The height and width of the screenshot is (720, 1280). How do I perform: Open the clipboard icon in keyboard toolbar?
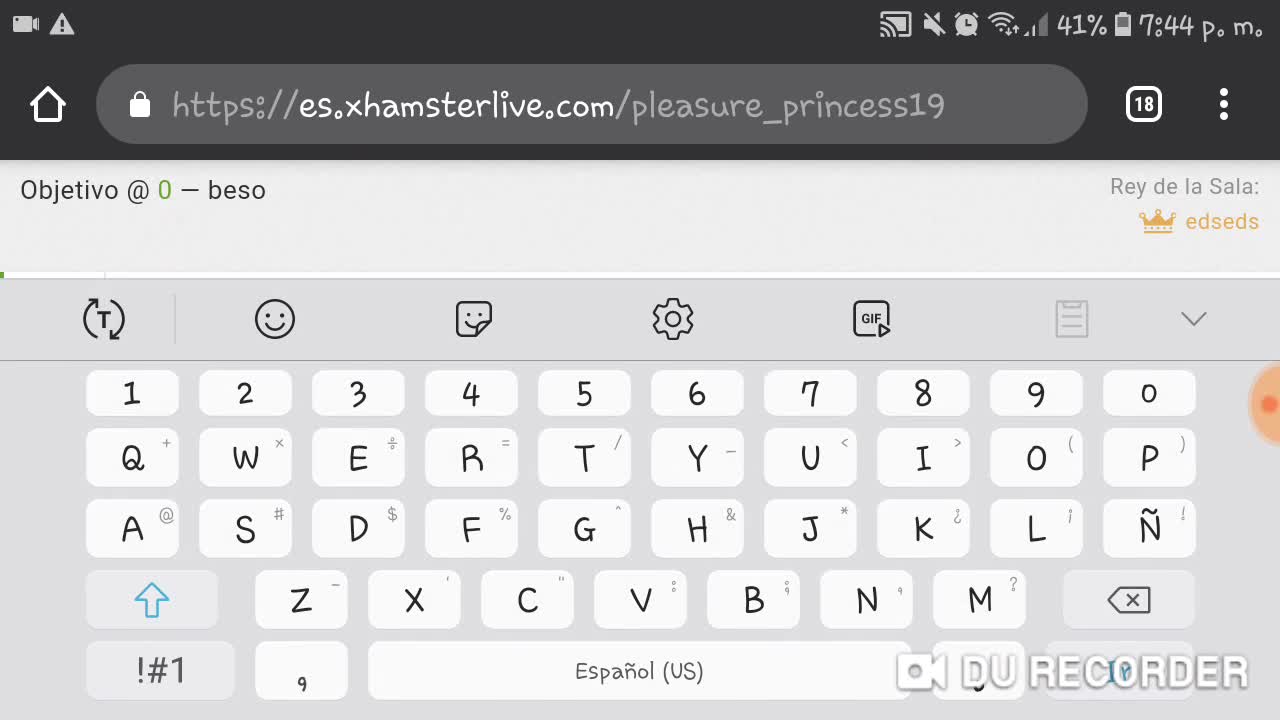(1071, 319)
